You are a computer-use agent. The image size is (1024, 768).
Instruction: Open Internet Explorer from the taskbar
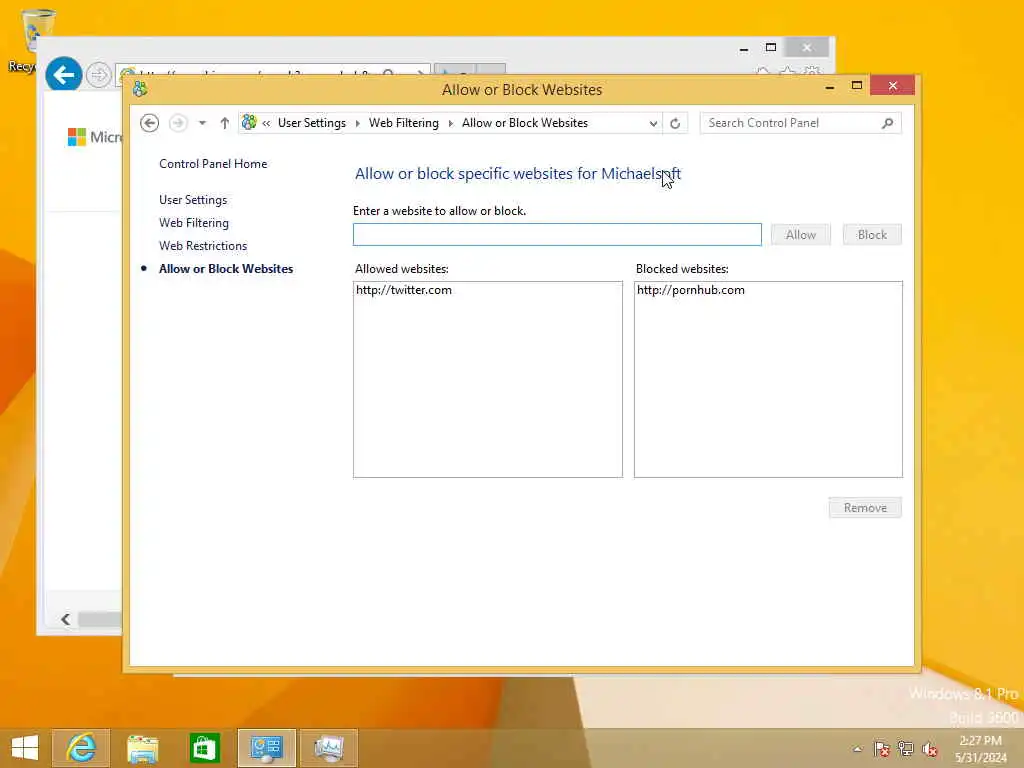(x=81, y=747)
